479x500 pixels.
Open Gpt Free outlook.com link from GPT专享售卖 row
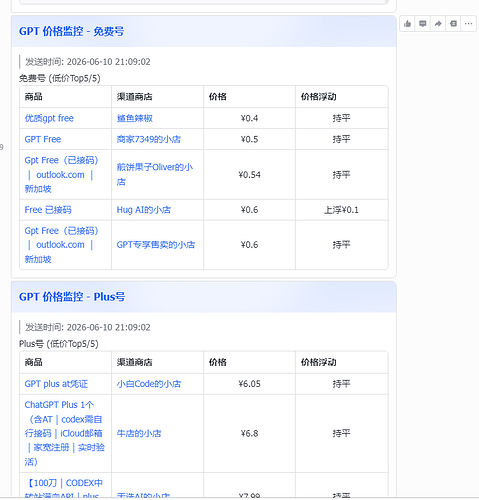click(x=61, y=245)
